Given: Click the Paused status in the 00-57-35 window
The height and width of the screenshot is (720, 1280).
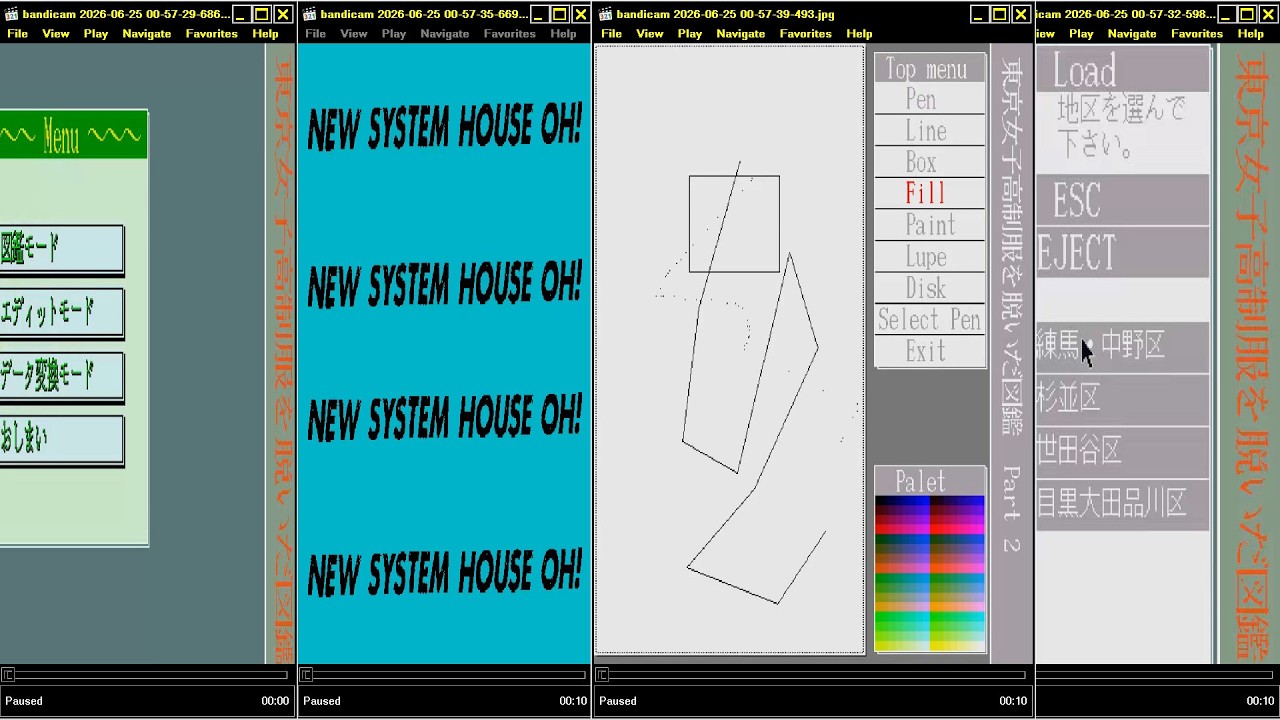Looking at the screenshot, I should pos(322,701).
